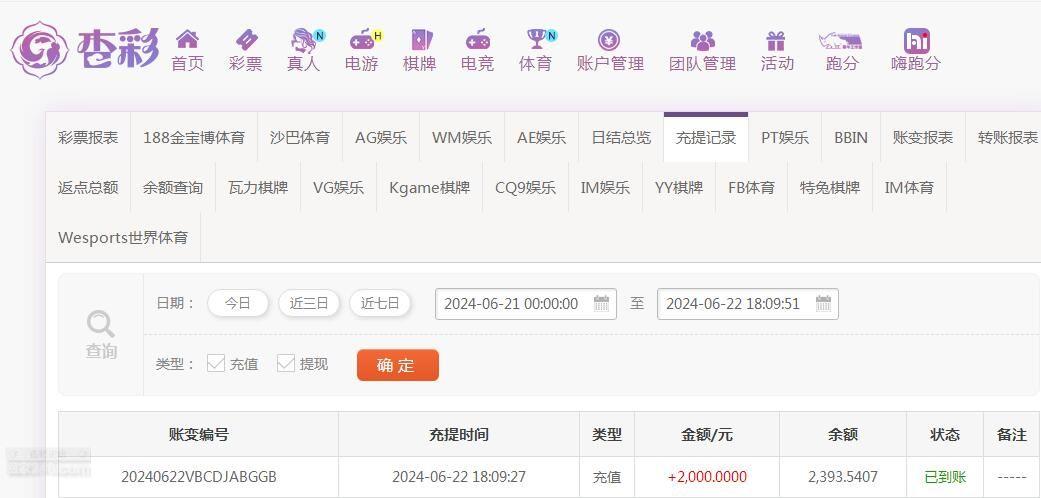Switch to the 沙巴体育 tab
The image size is (1041, 498).
click(300, 137)
